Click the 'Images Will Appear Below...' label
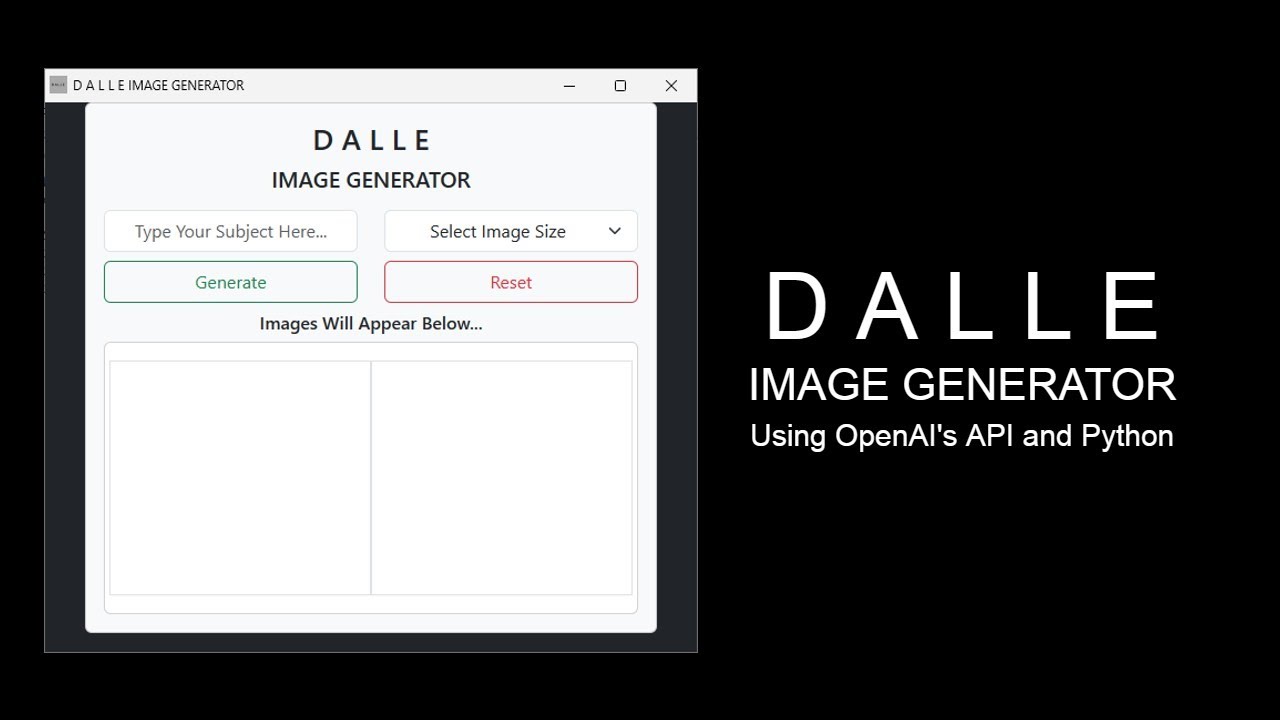The height and width of the screenshot is (720, 1280). coord(371,324)
